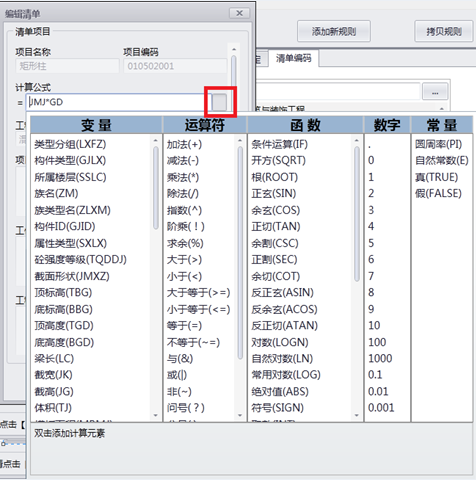The height and width of the screenshot is (480, 476).
Task: Select variable 所属楼层(SSLC)
Action: click(70, 177)
